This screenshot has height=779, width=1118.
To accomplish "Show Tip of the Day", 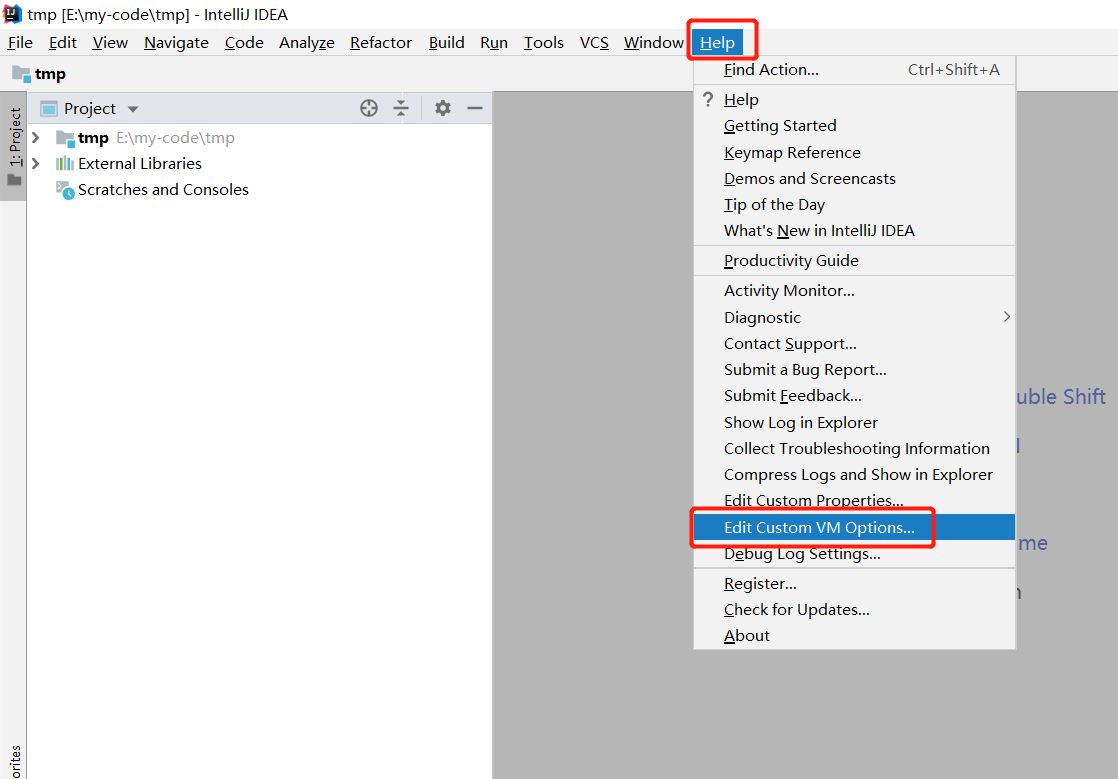I will click(x=854, y=205).
